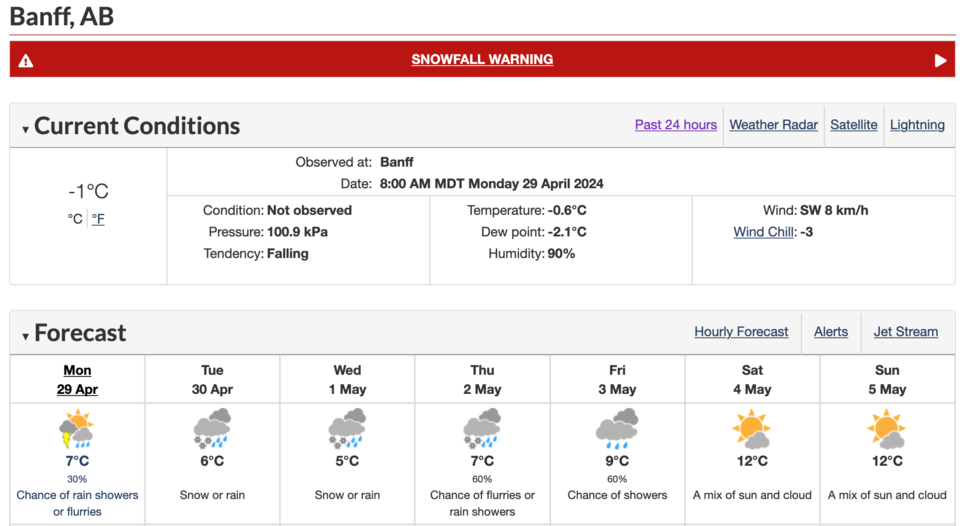Switch temperature units to °F
This screenshot has height=526, width=960.
[98, 219]
